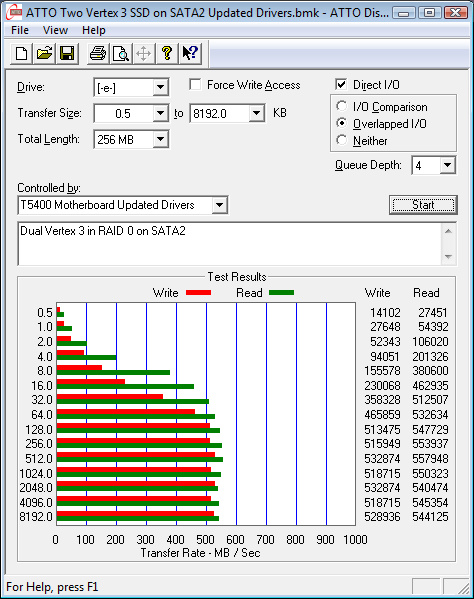Select the Overlapped I/O radio button
474x599 pixels.
(341, 123)
